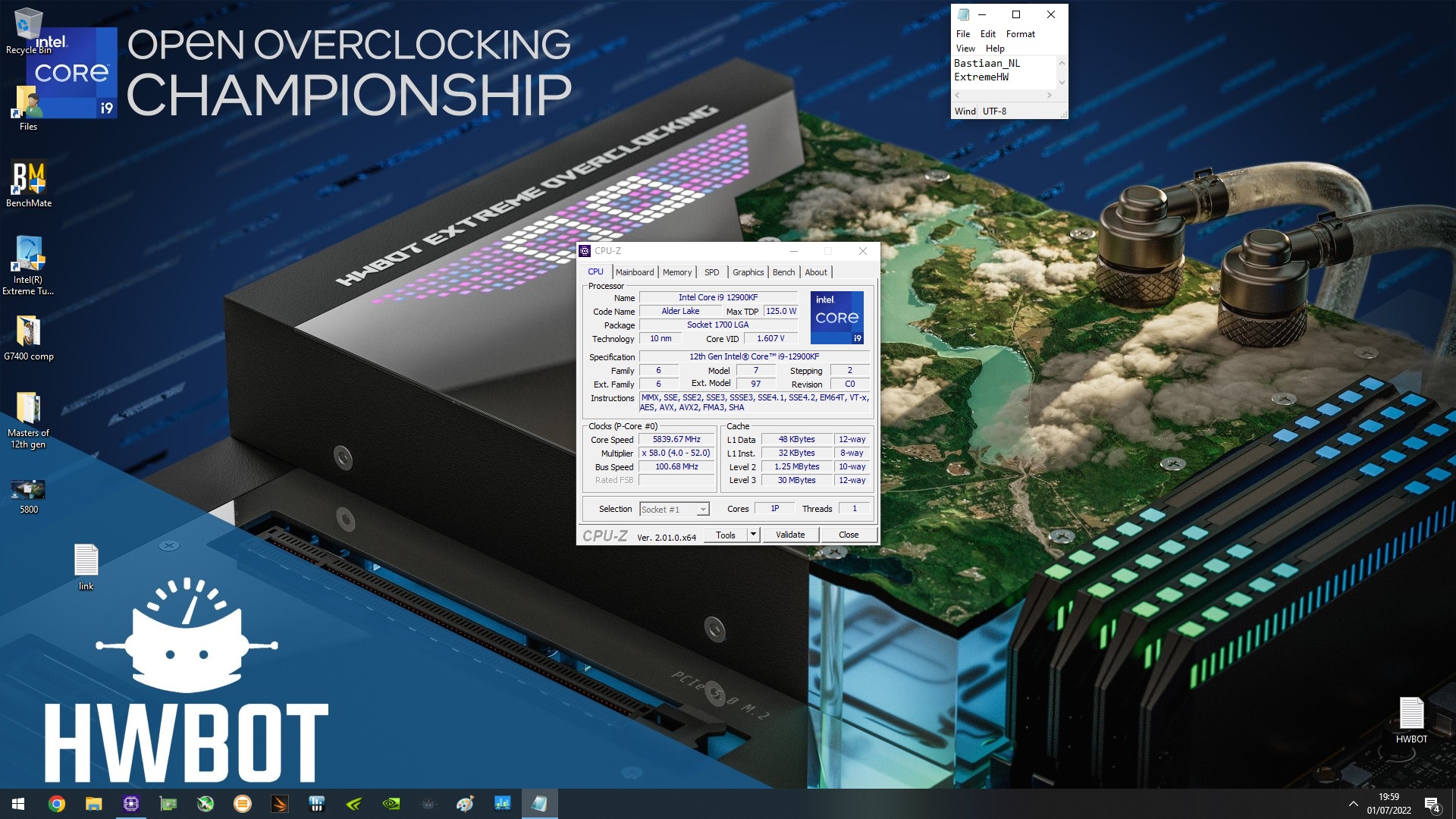The height and width of the screenshot is (819, 1456).
Task: Click the Validate button in CPU-Z
Action: (x=790, y=535)
